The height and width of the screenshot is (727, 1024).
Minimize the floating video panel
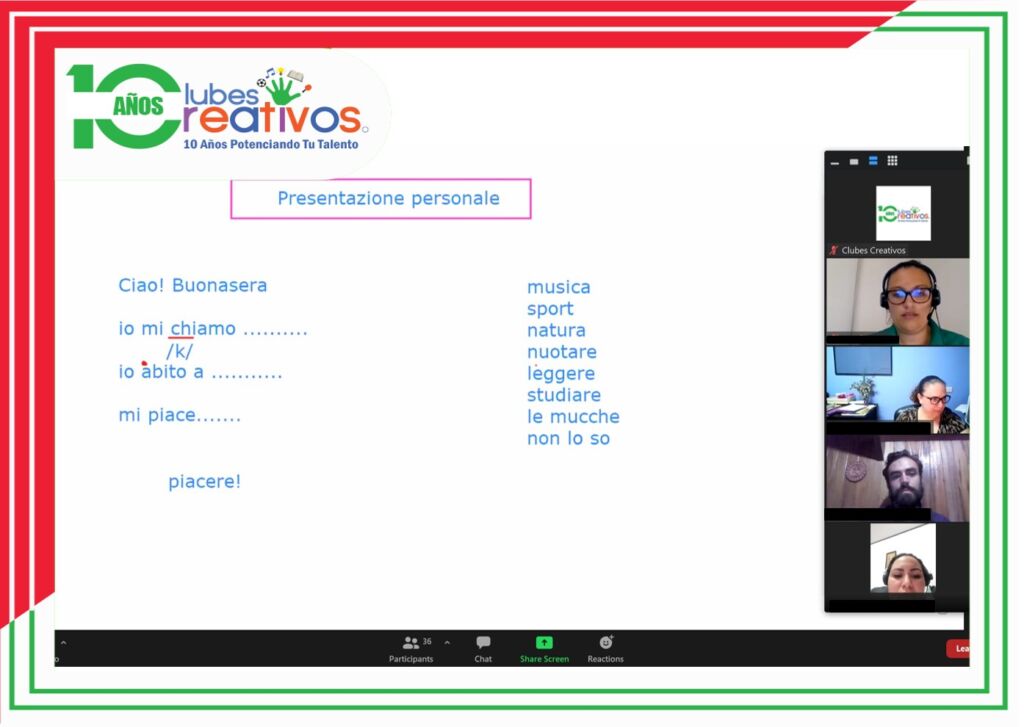click(836, 161)
